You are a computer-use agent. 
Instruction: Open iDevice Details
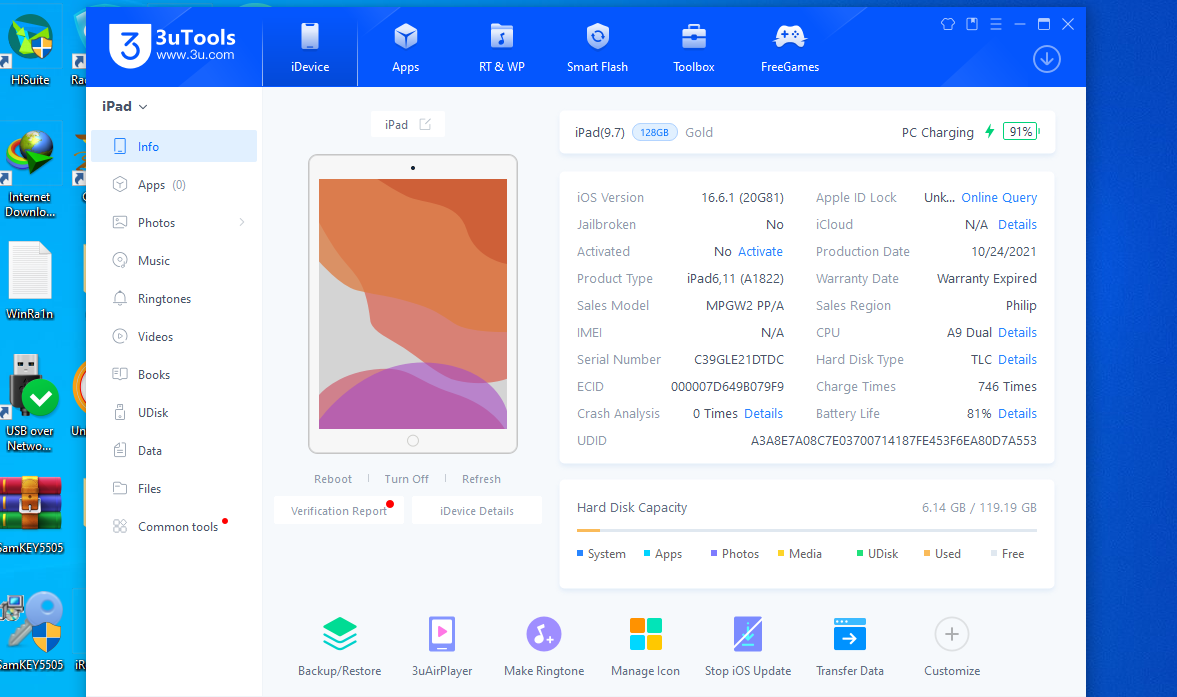pyautogui.click(x=477, y=510)
